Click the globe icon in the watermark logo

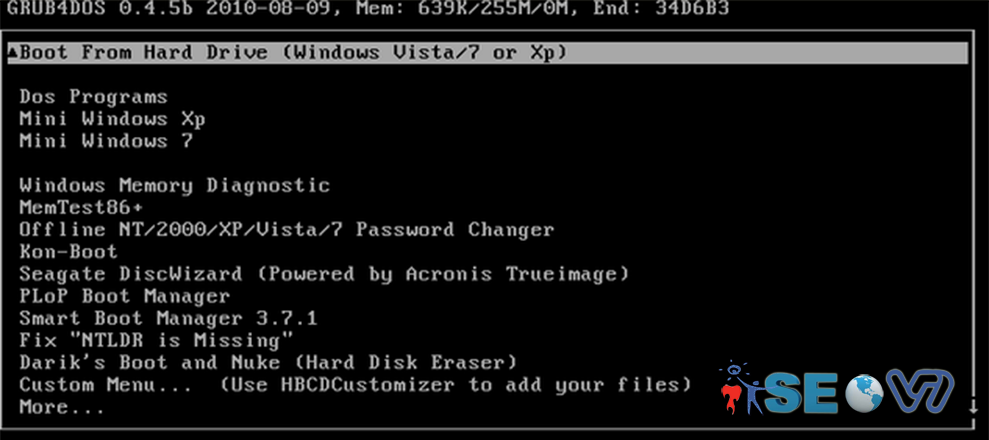(864, 393)
